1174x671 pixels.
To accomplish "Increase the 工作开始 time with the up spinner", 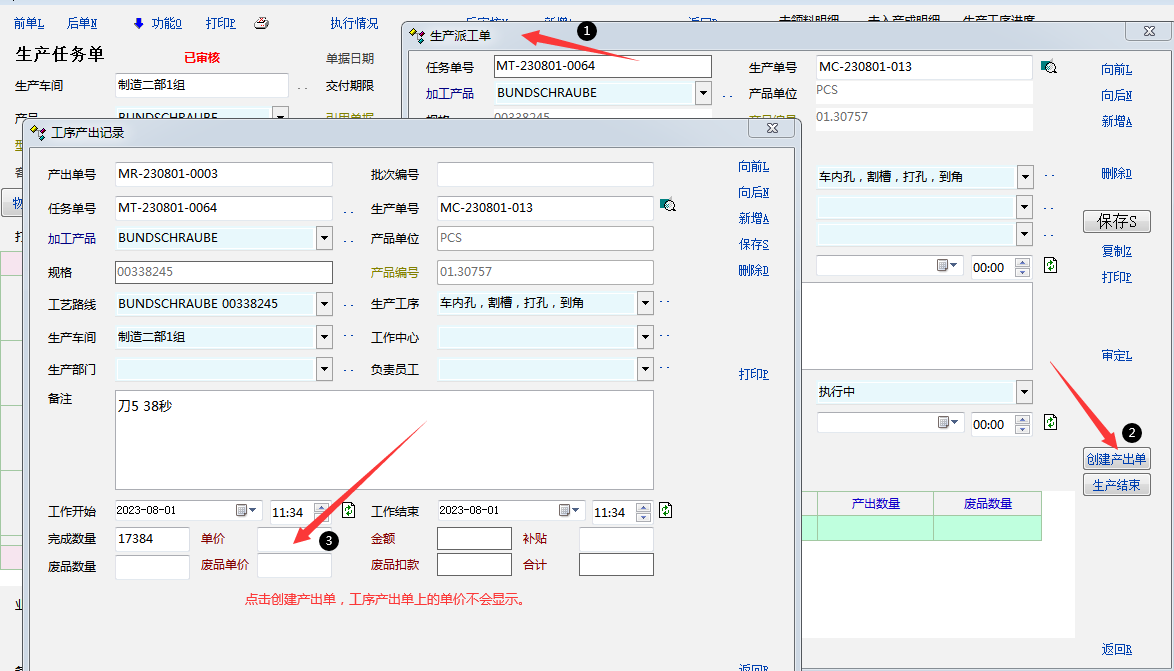I will pos(322,506).
